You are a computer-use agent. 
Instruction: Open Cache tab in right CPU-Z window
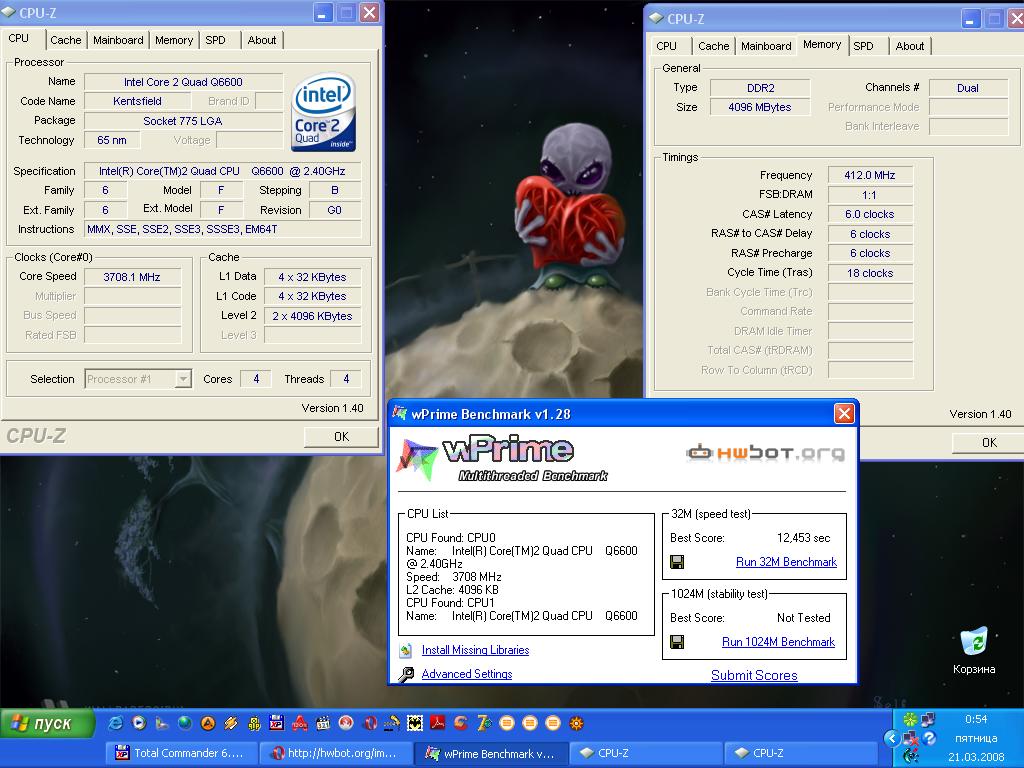pyautogui.click(x=713, y=46)
